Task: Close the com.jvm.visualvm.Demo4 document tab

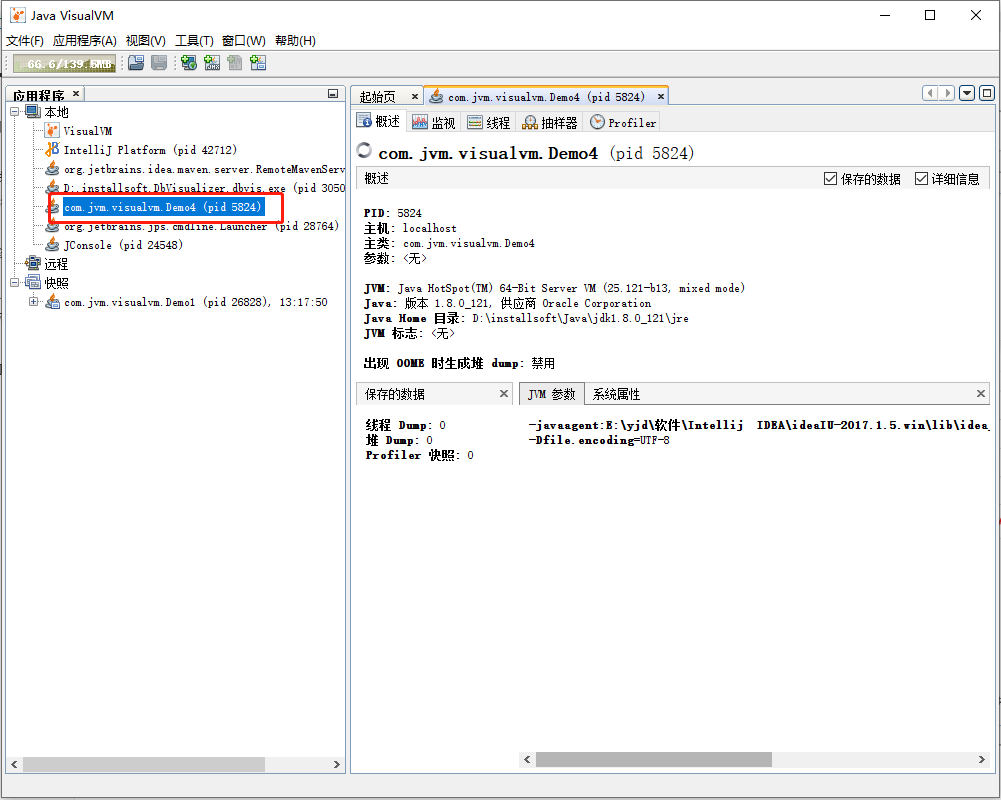Action: [661, 96]
